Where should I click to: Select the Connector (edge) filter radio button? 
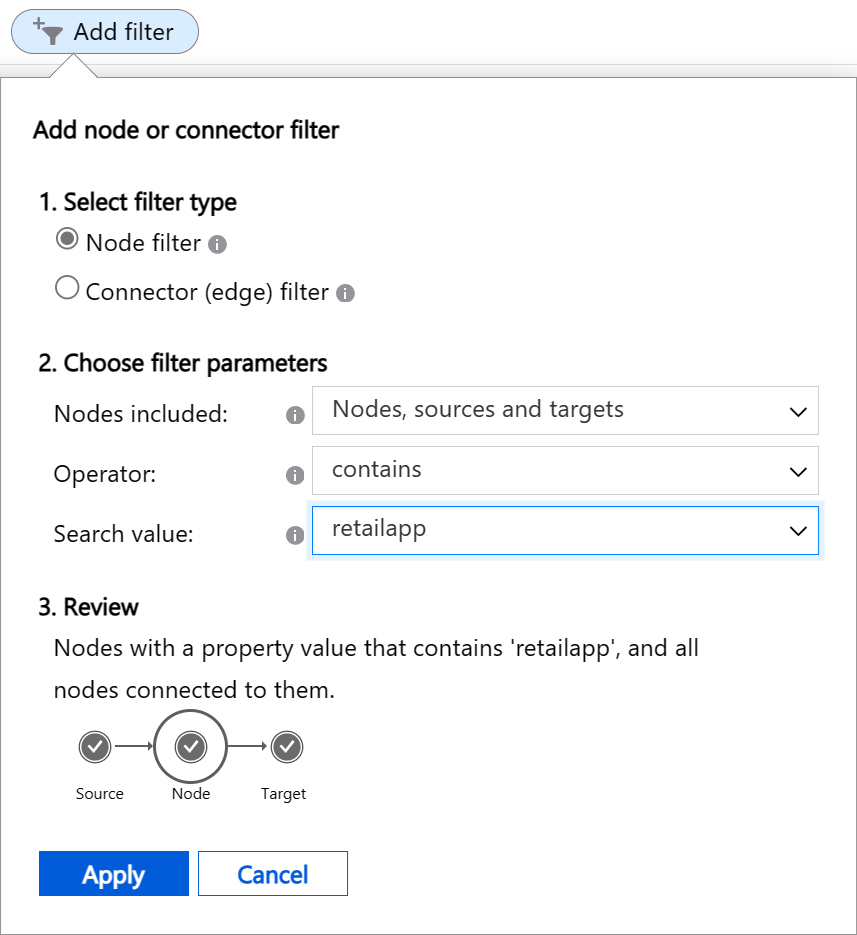(67, 289)
